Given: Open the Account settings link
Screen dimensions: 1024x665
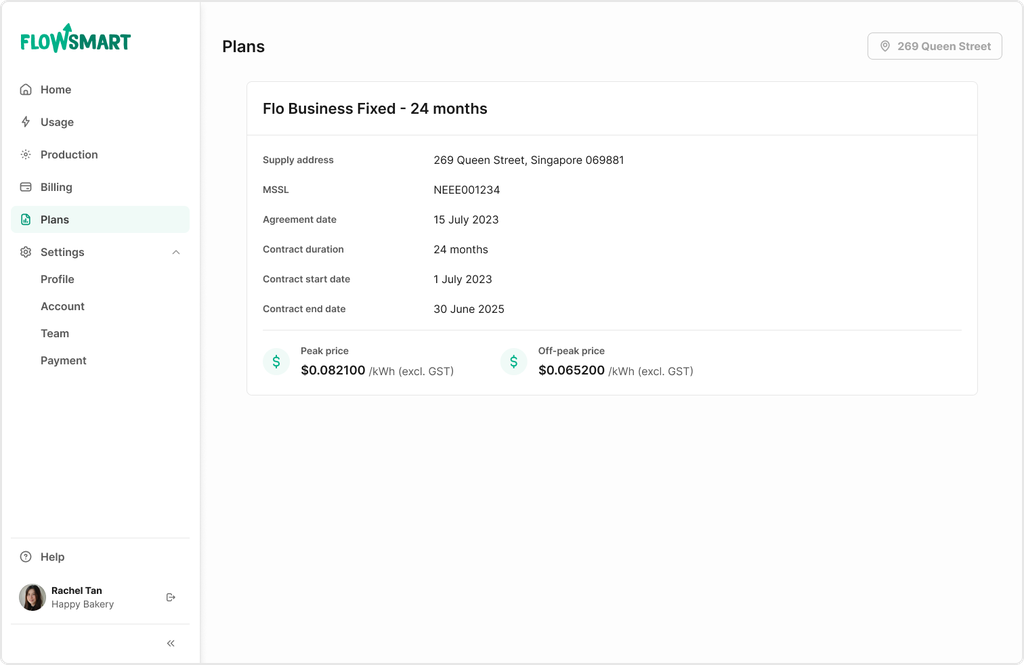Looking at the screenshot, I should (62, 306).
